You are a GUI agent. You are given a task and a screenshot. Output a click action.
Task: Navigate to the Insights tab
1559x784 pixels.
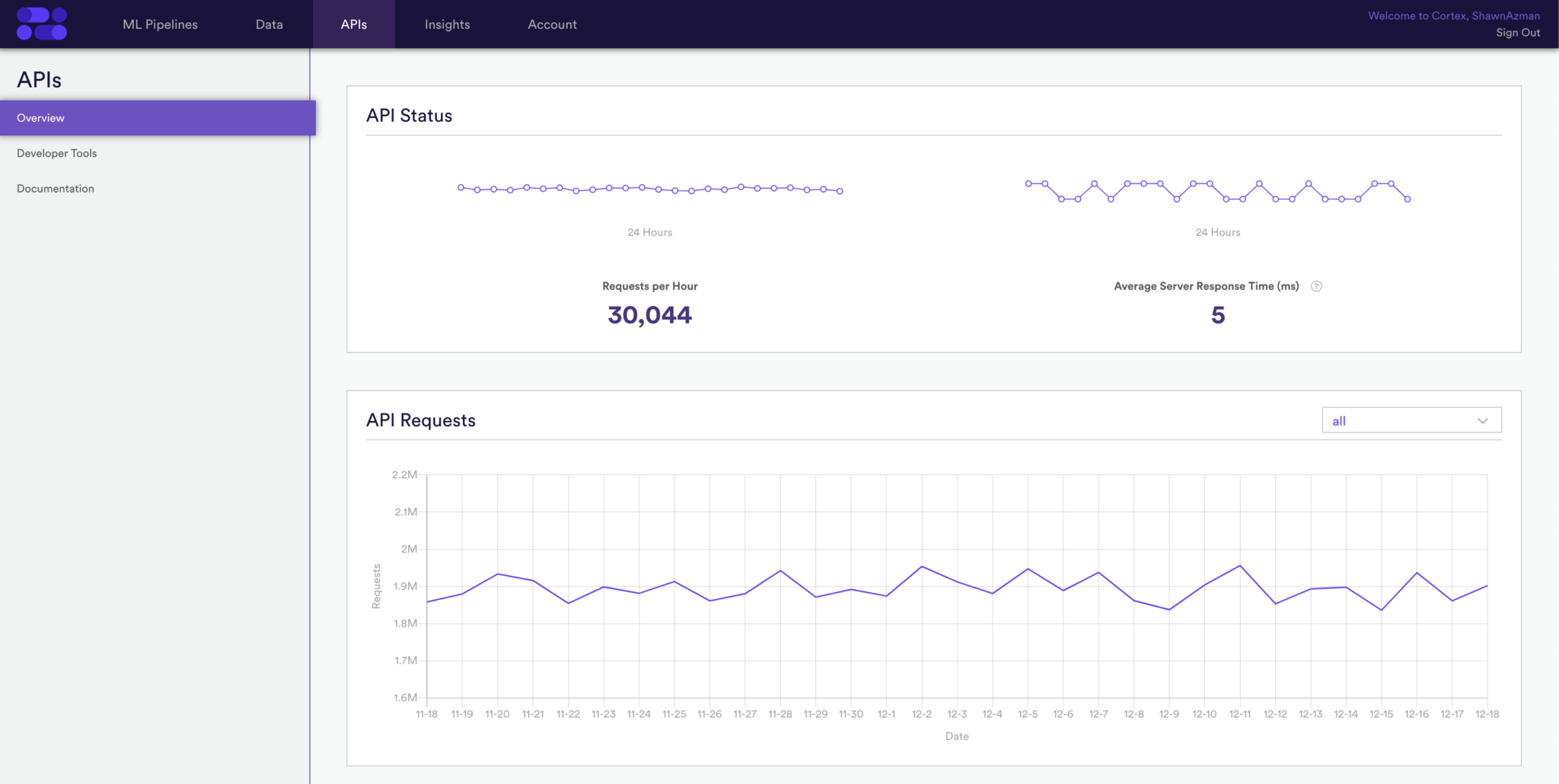point(447,24)
